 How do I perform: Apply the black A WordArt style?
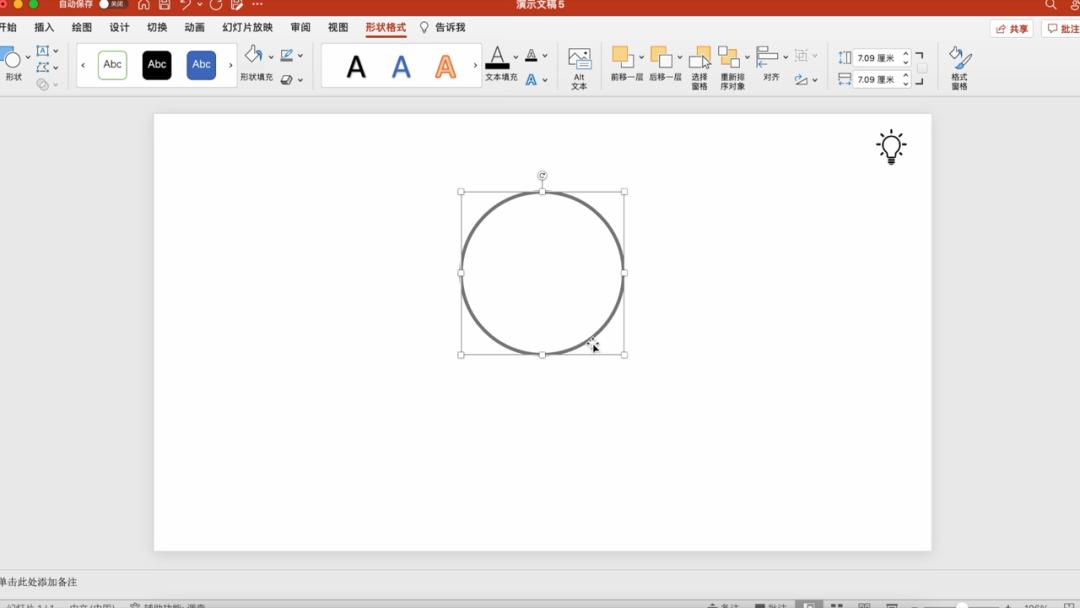356,67
